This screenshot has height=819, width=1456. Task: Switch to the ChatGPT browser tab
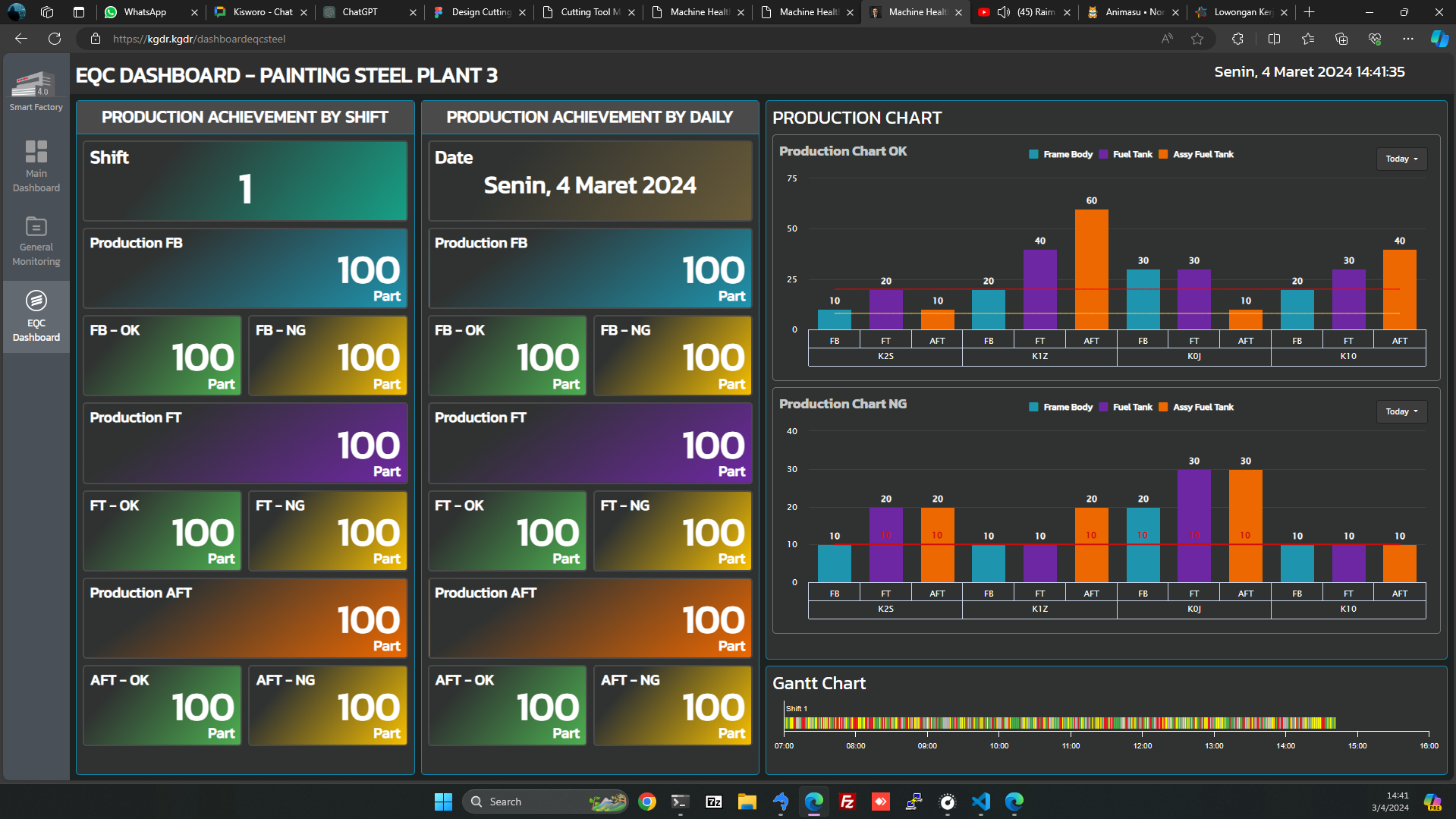tap(360, 12)
